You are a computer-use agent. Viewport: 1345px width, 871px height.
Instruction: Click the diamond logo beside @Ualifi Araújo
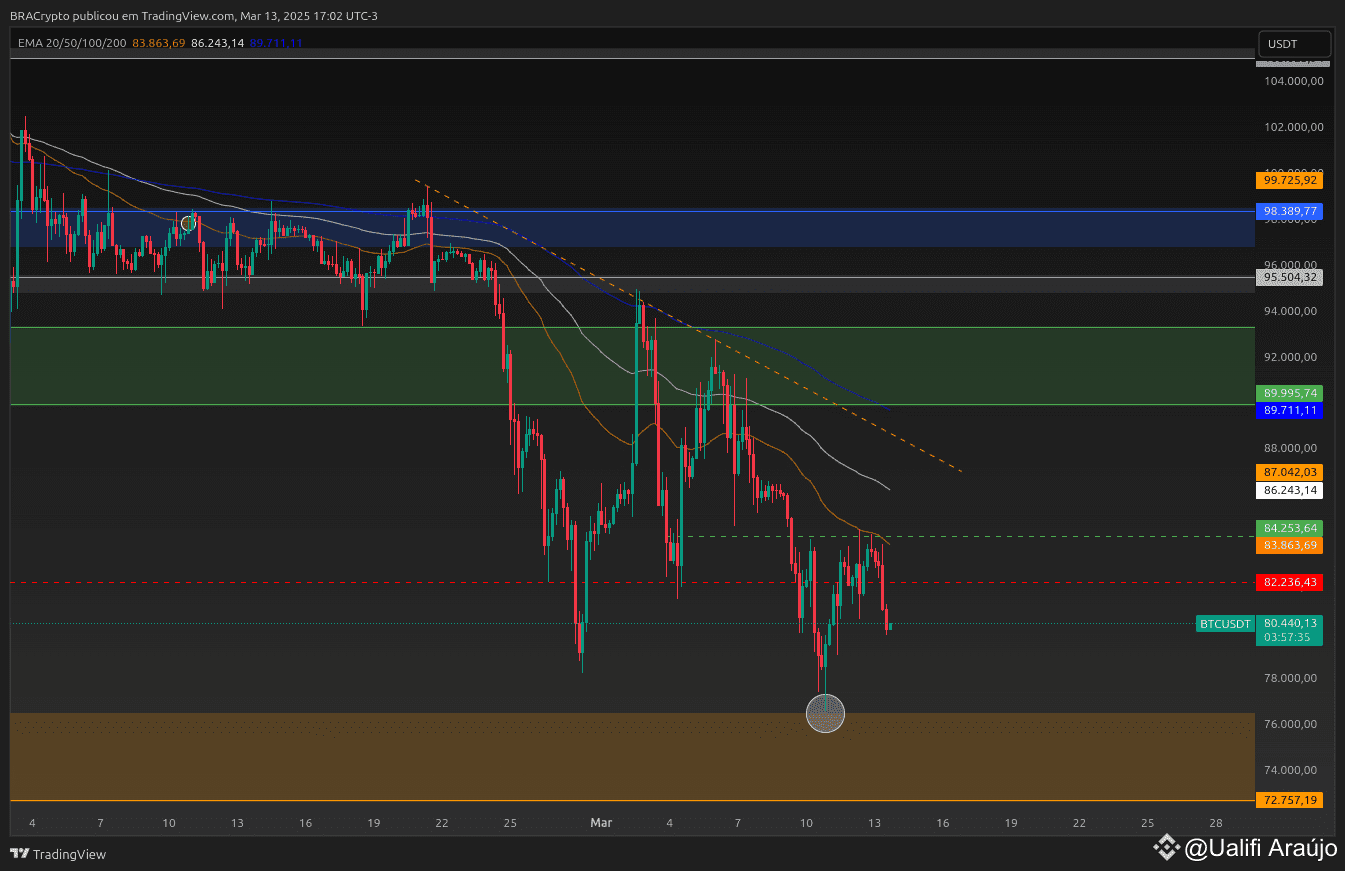[1166, 847]
